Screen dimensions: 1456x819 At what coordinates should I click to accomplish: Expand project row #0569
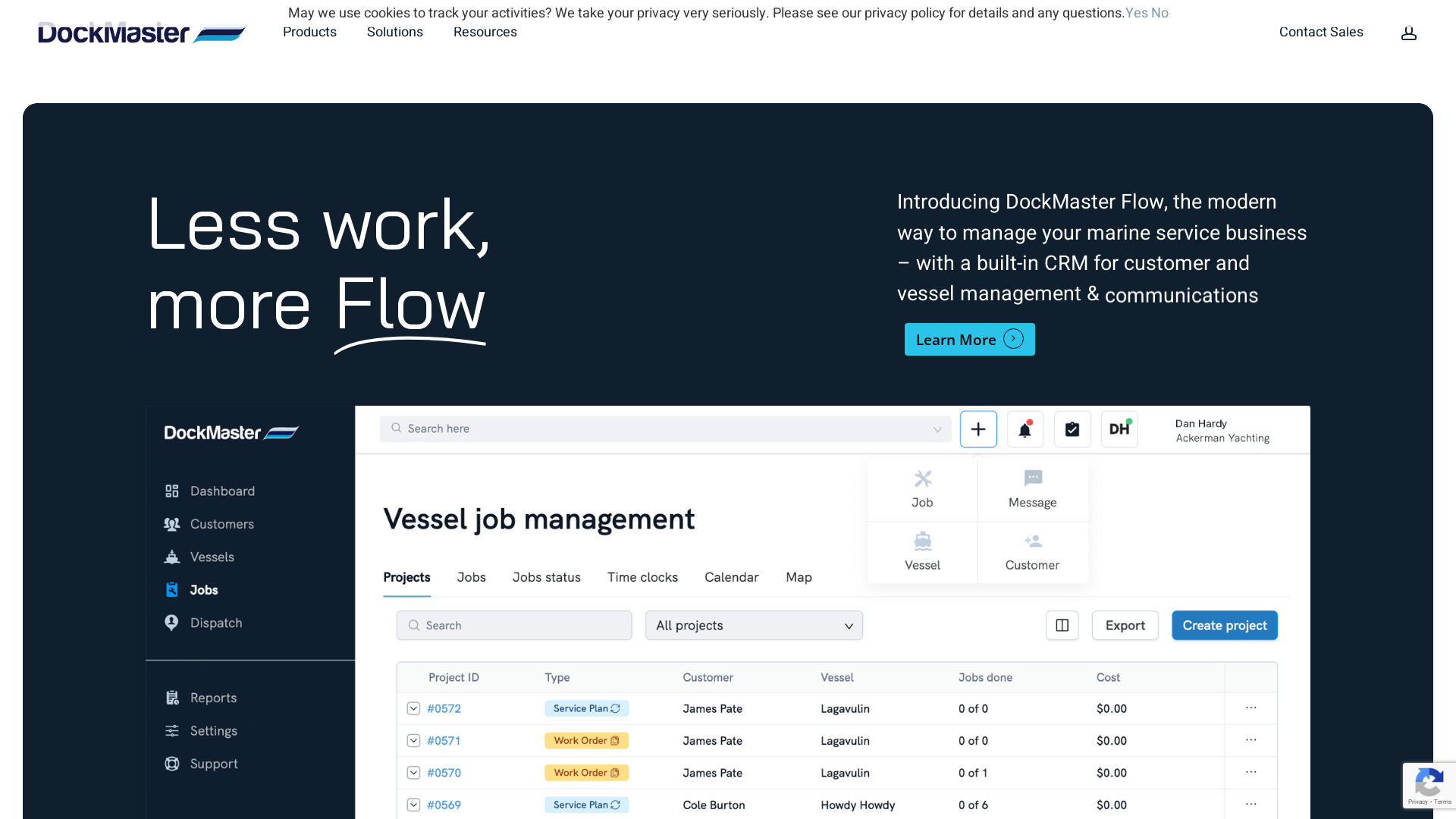pyautogui.click(x=413, y=805)
